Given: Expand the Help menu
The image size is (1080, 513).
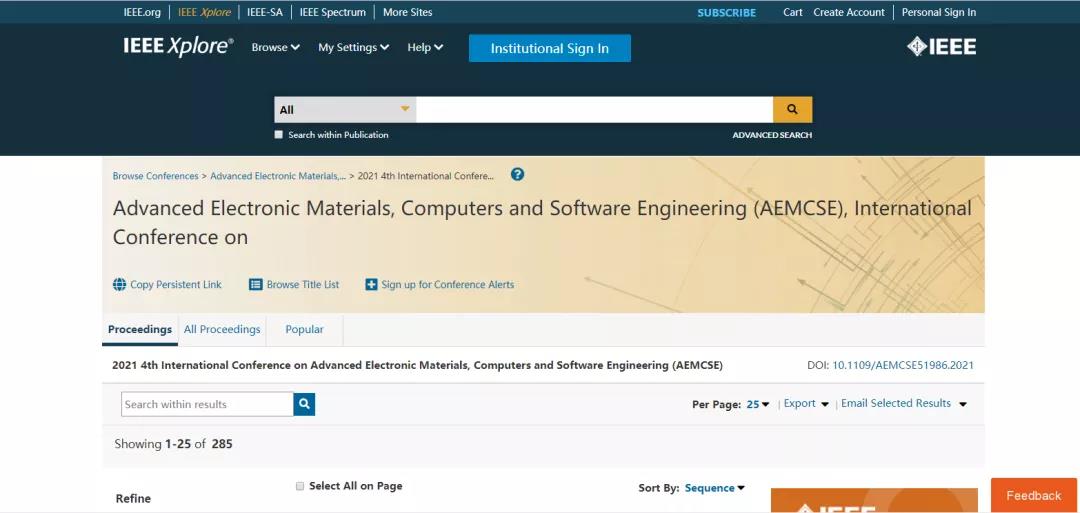Looking at the screenshot, I should (425, 48).
